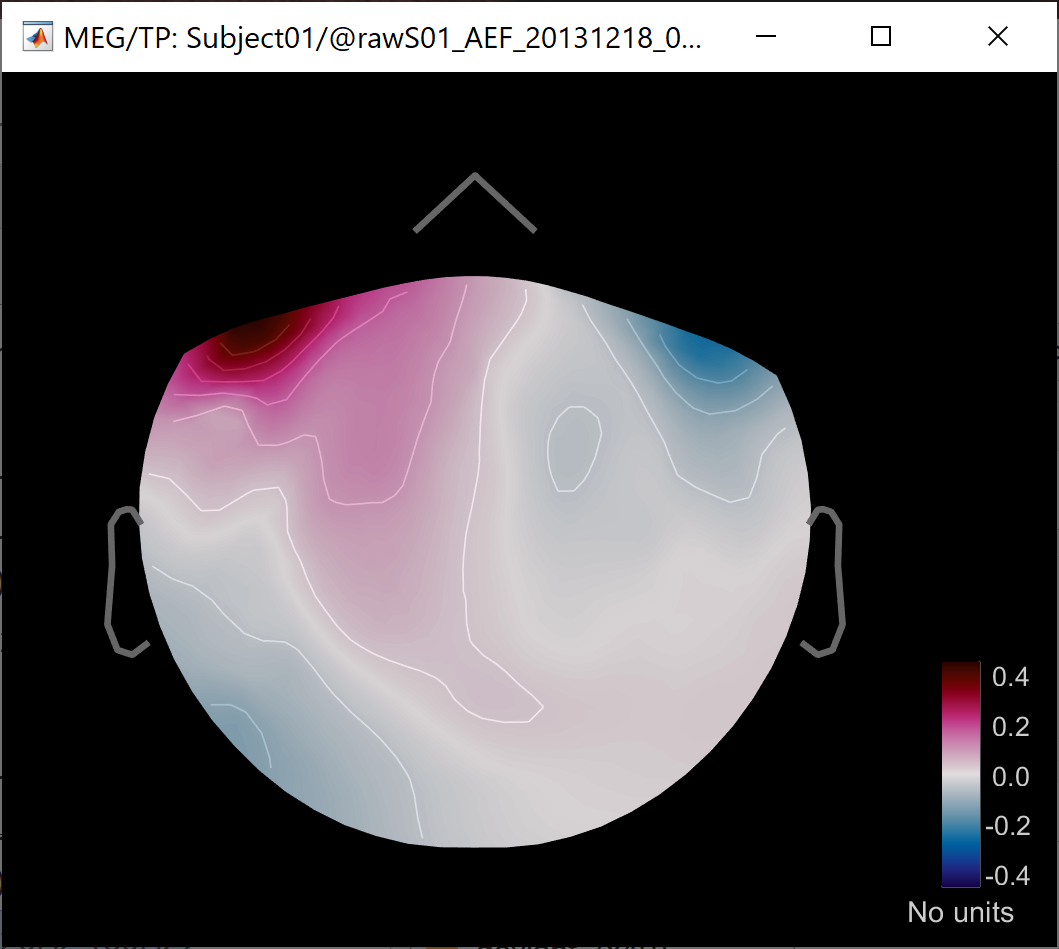Click the -0.2 colorbar tick label

click(1006, 827)
